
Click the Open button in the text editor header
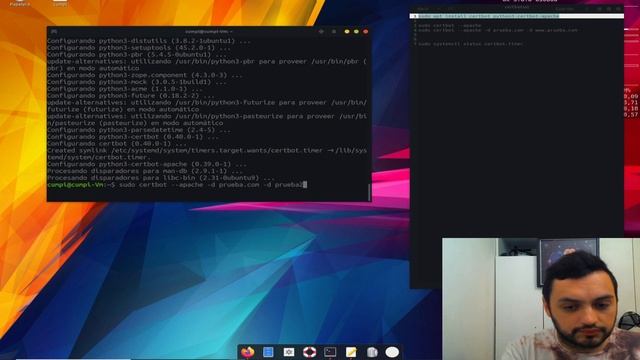pos(423,9)
